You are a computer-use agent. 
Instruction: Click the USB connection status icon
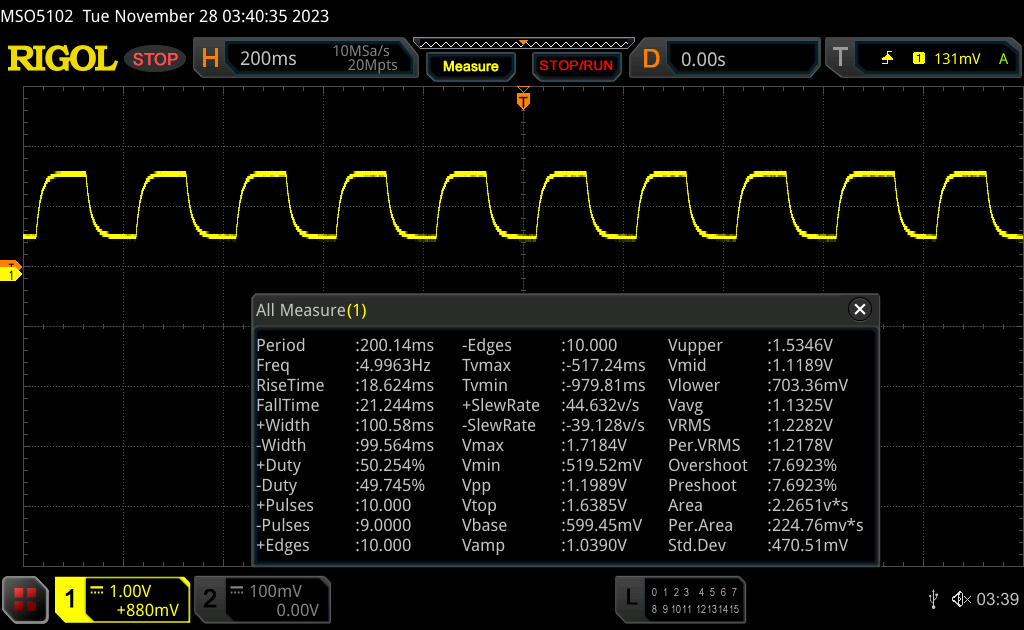pos(933,599)
